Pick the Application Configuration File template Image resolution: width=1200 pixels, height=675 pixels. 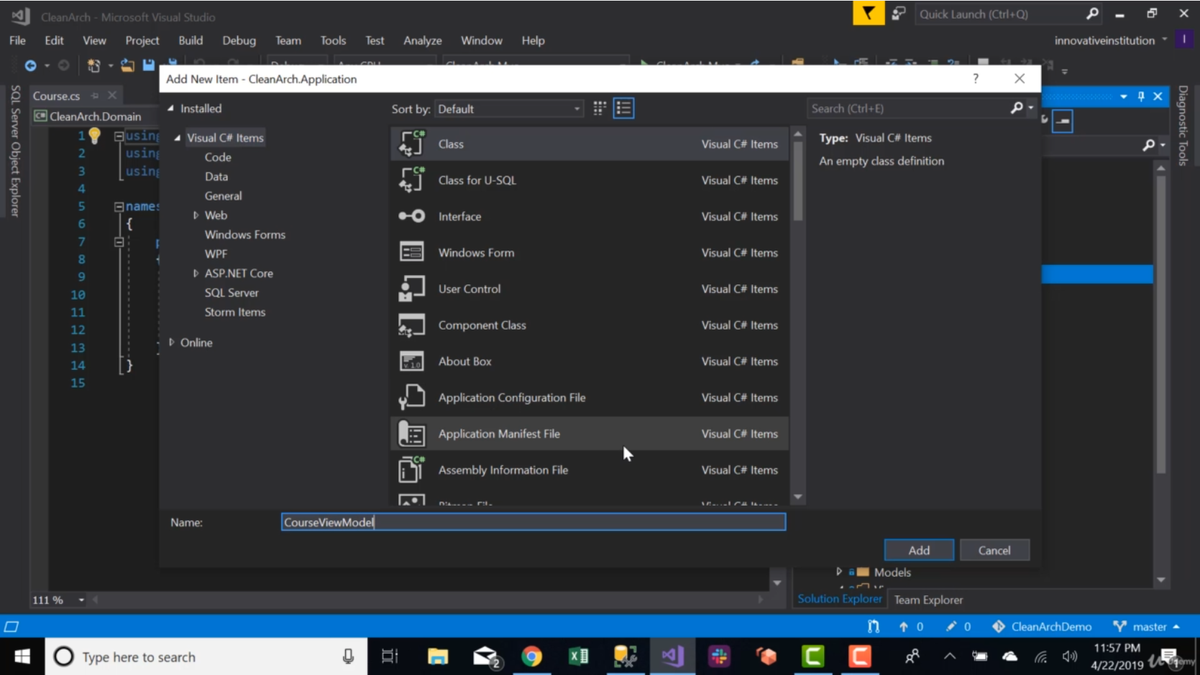point(589,397)
